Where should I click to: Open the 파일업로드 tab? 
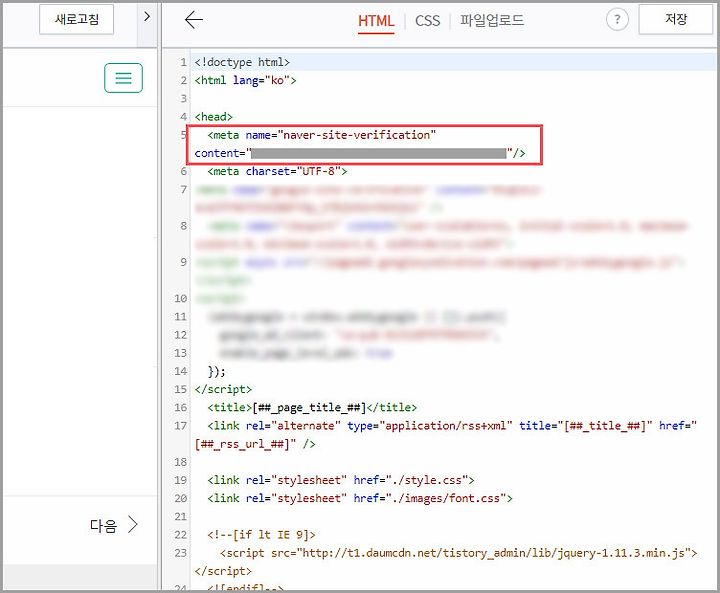click(492, 20)
